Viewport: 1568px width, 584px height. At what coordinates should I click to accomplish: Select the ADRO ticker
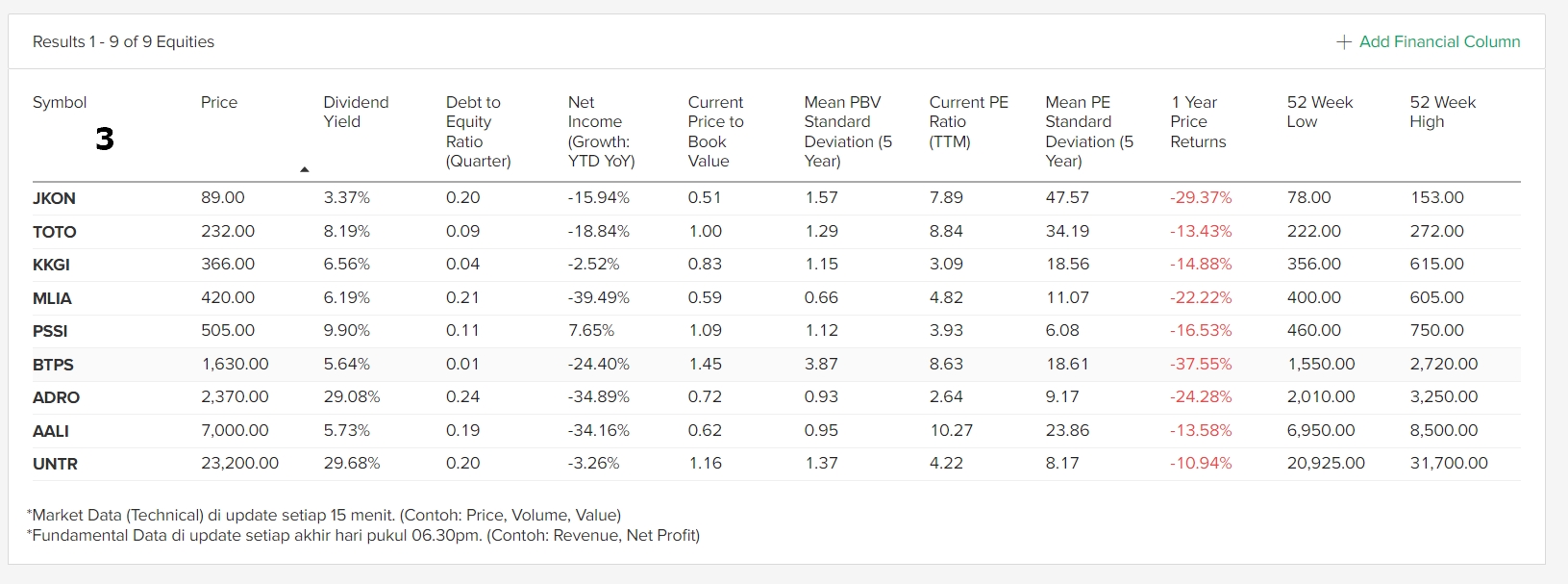pyautogui.click(x=56, y=397)
